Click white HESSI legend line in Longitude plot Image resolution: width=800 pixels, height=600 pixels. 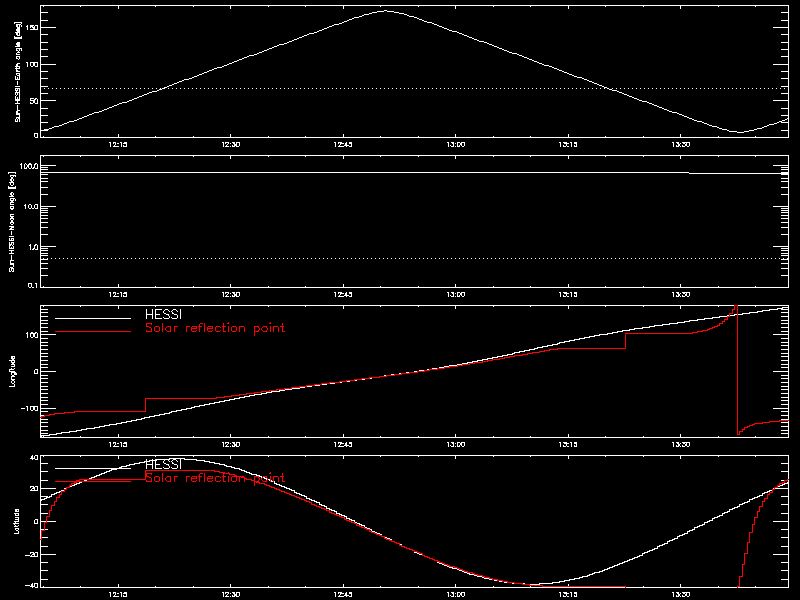[93, 318]
